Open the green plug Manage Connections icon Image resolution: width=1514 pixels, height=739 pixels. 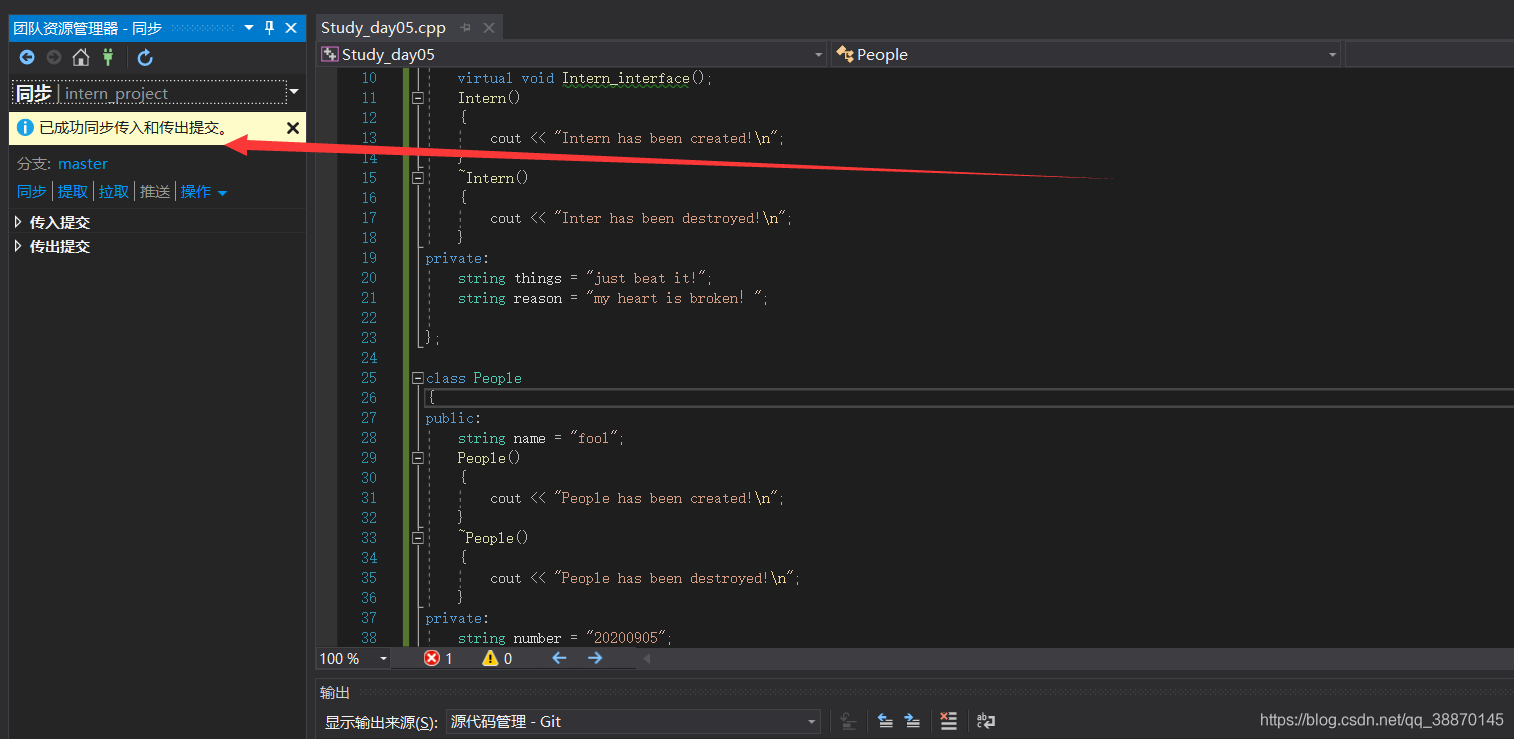(108, 57)
